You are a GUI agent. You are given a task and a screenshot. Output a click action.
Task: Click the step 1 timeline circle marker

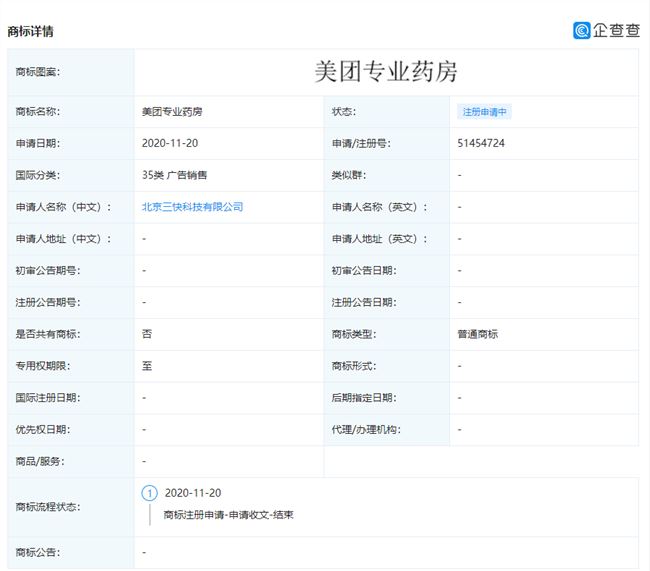coord(150,493)
